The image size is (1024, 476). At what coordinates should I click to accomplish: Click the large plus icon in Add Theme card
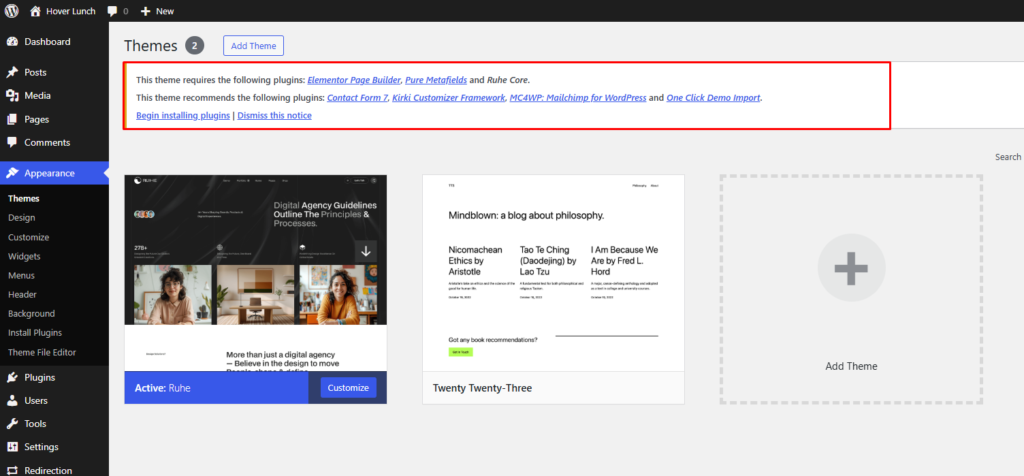(851, 267)
